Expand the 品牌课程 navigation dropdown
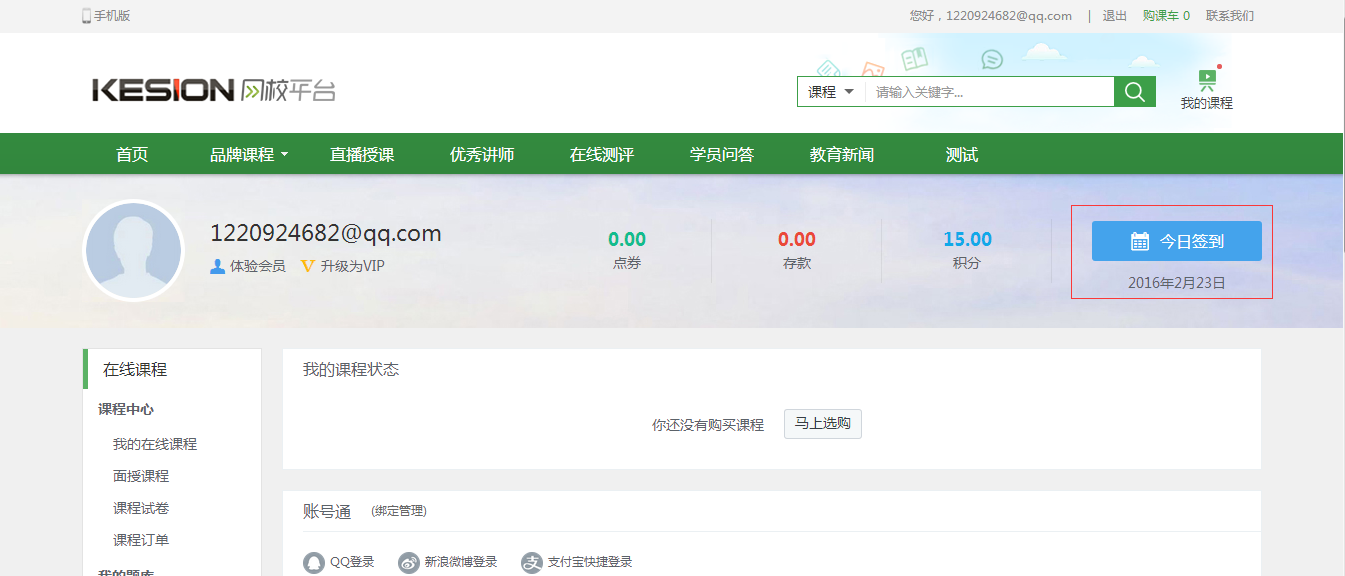This screenshot has width=1345, height=576. 248,155
